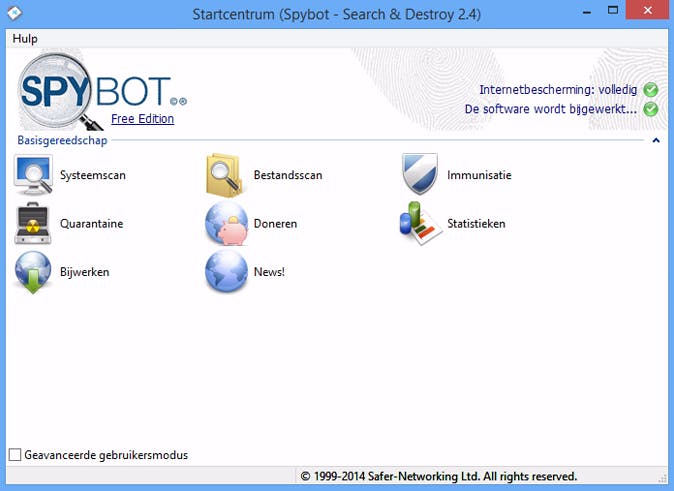Click the Doneren piggy bank icon
This screenshot has width=674, height=491.
pyautogui.click(x=227, y=224)
